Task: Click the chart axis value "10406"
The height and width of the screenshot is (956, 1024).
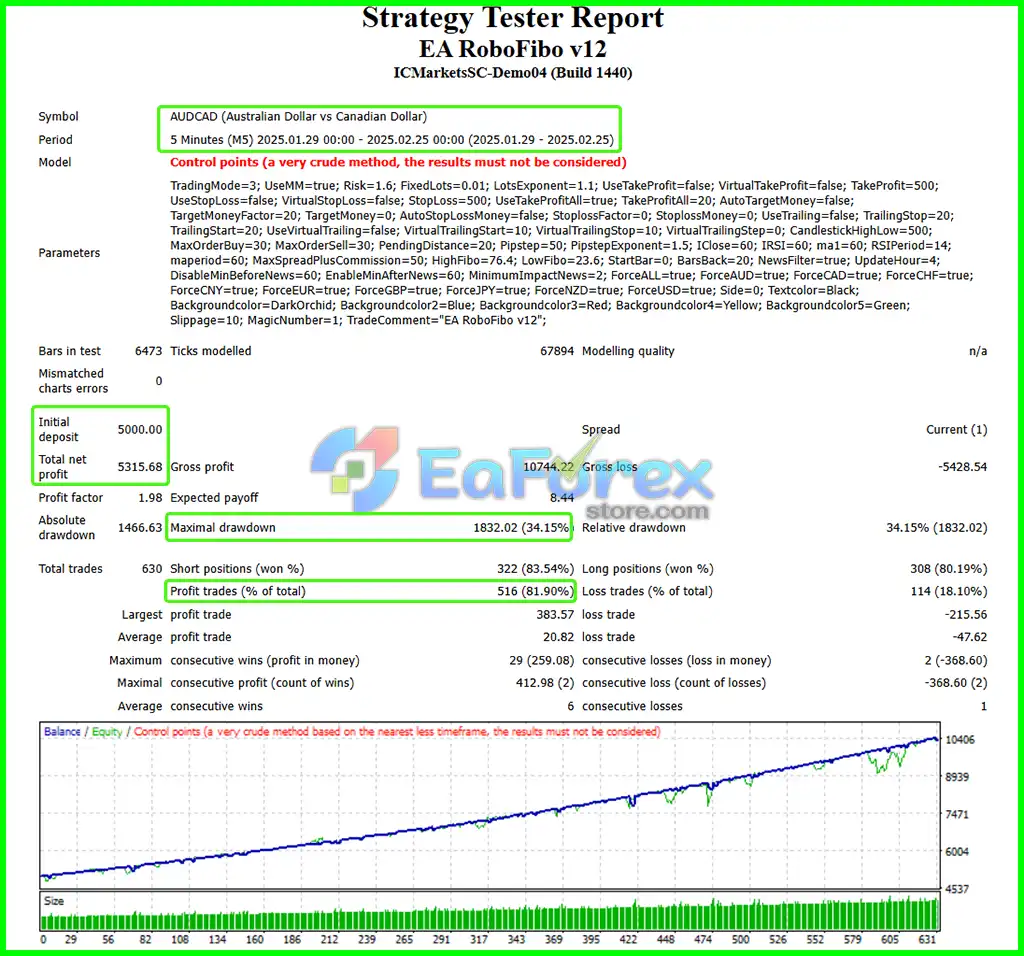Action: (960, 739)
